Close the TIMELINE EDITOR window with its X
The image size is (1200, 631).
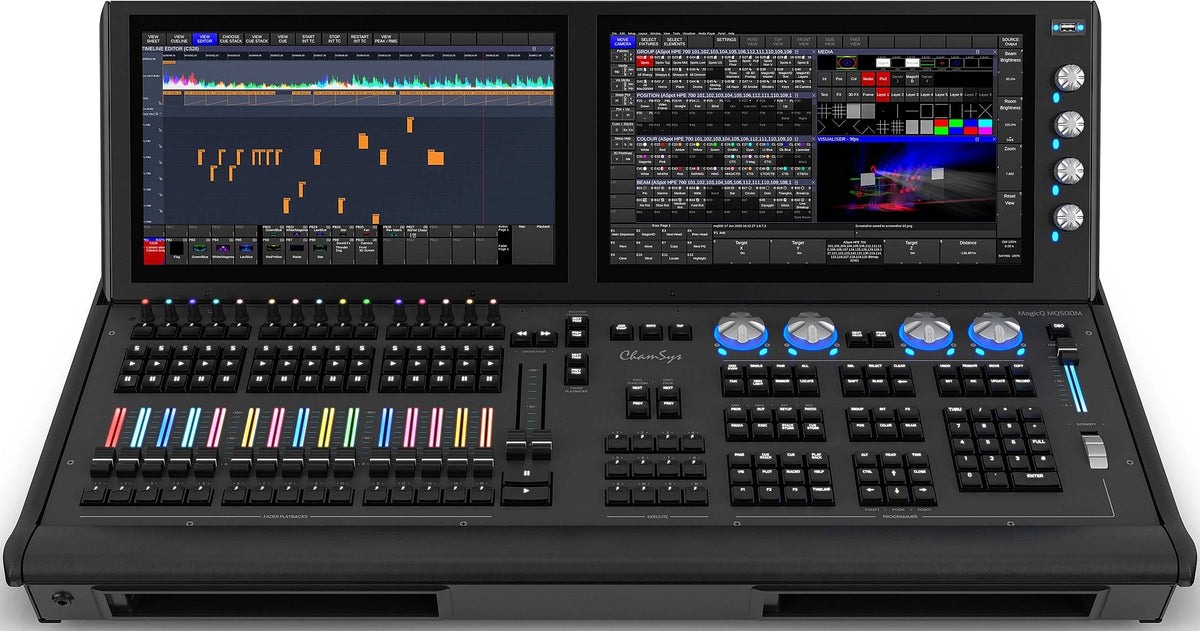(x=551, y=48)
